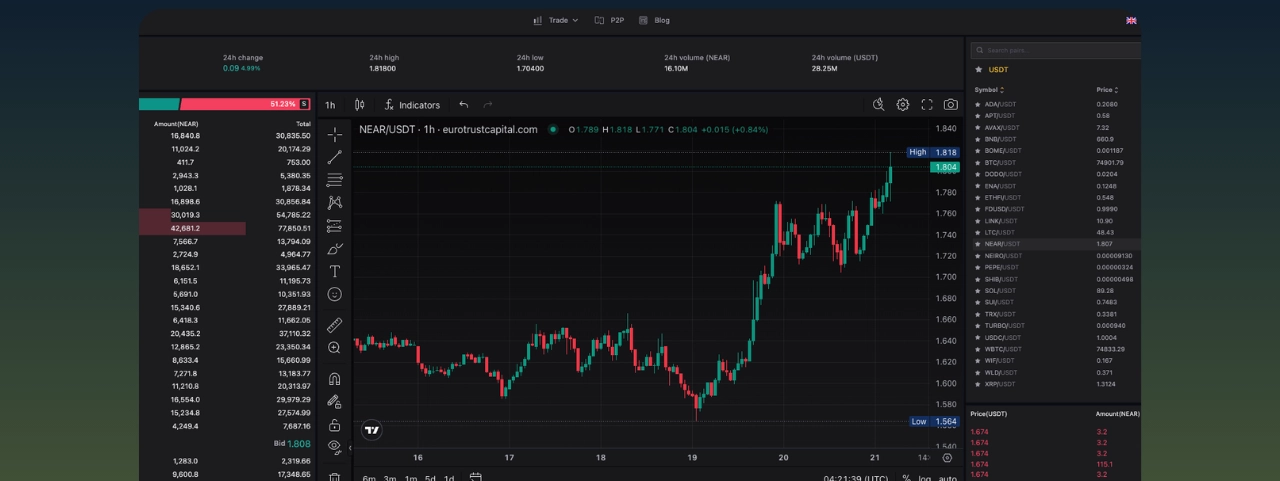Screen dimensions: 1280x481
Task: Open the Blog page
Action: pos(655,20)
